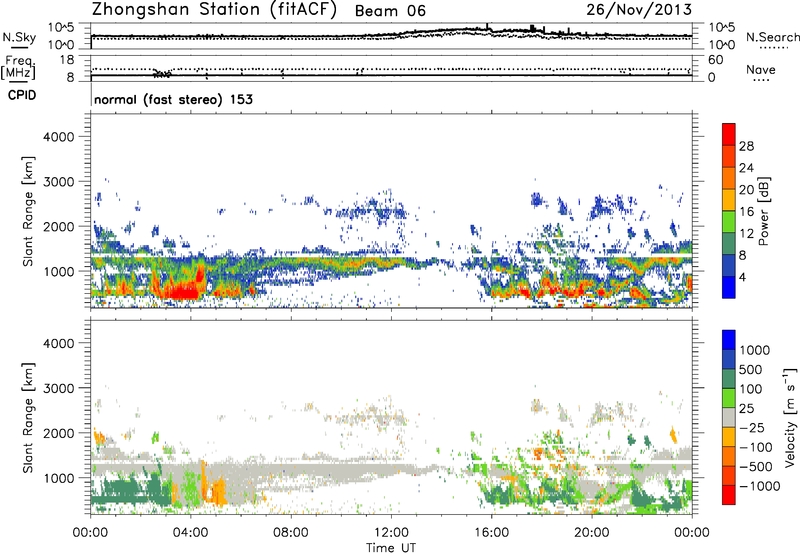Viewport: 800px width, 554px height.
Task: Click the '28' Power colorbar value
Action: pos(746,146)
